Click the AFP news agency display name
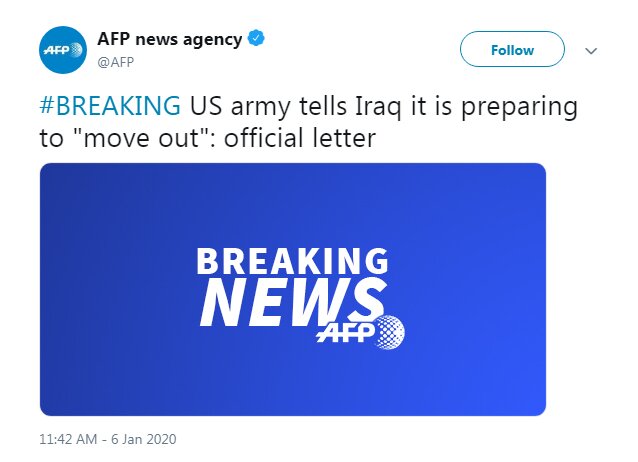638x462 pixels. 170,39
